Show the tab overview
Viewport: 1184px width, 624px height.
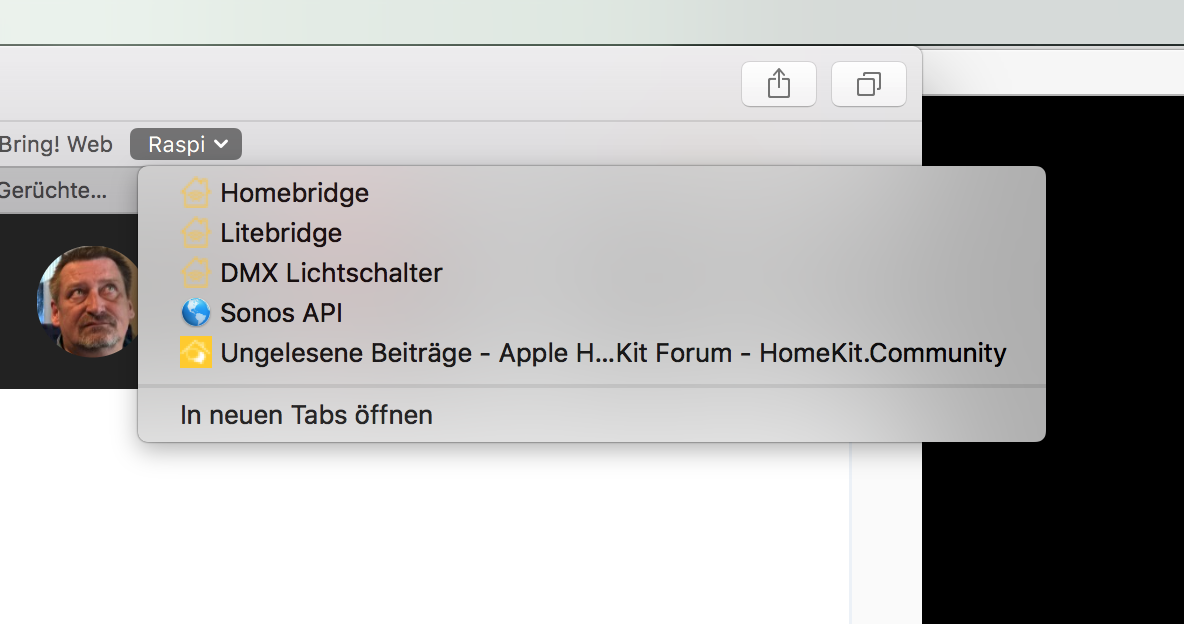pos(868,84)
